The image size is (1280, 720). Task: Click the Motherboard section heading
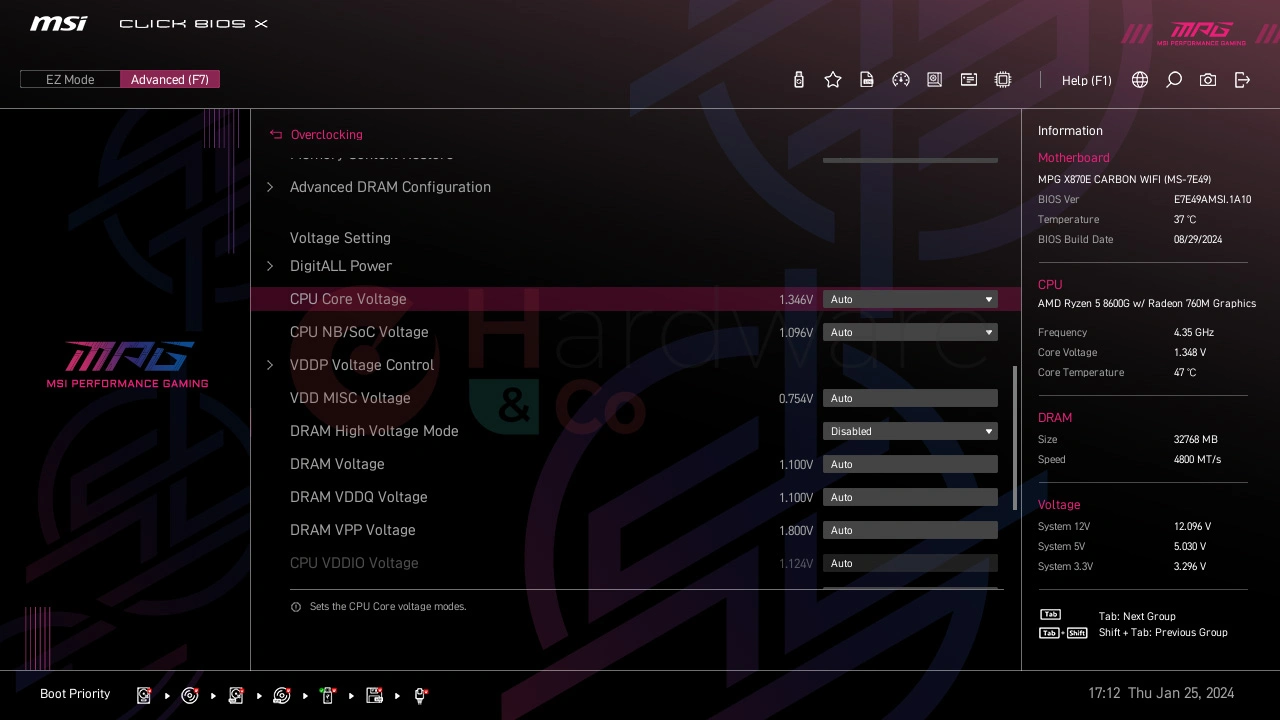(x=1073, y=158)
